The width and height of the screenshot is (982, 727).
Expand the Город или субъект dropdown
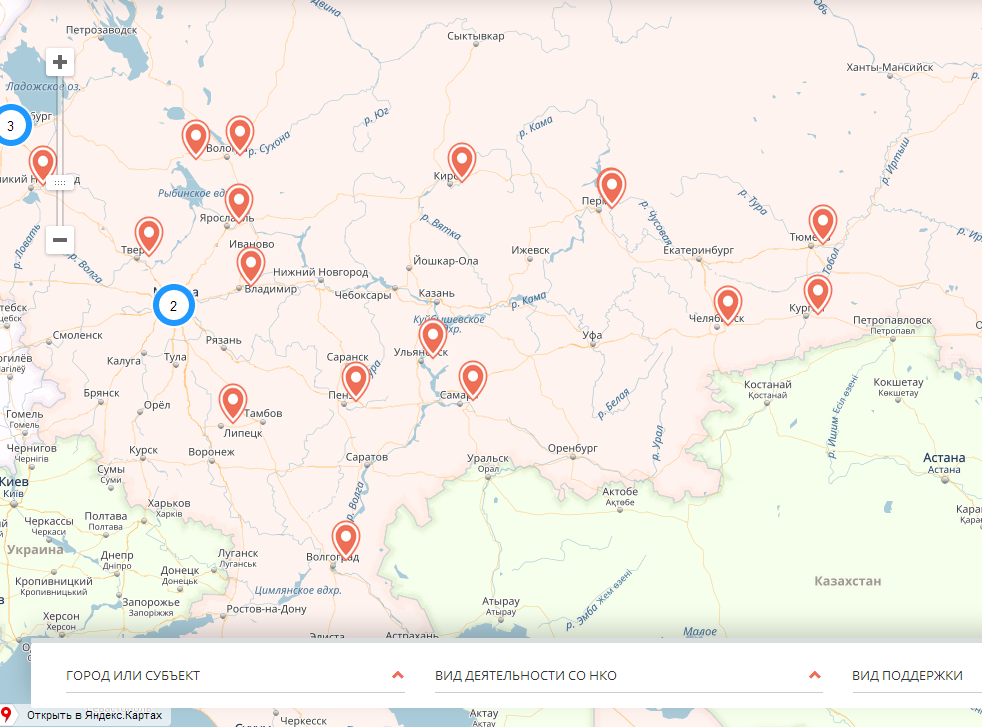point(235,676)
